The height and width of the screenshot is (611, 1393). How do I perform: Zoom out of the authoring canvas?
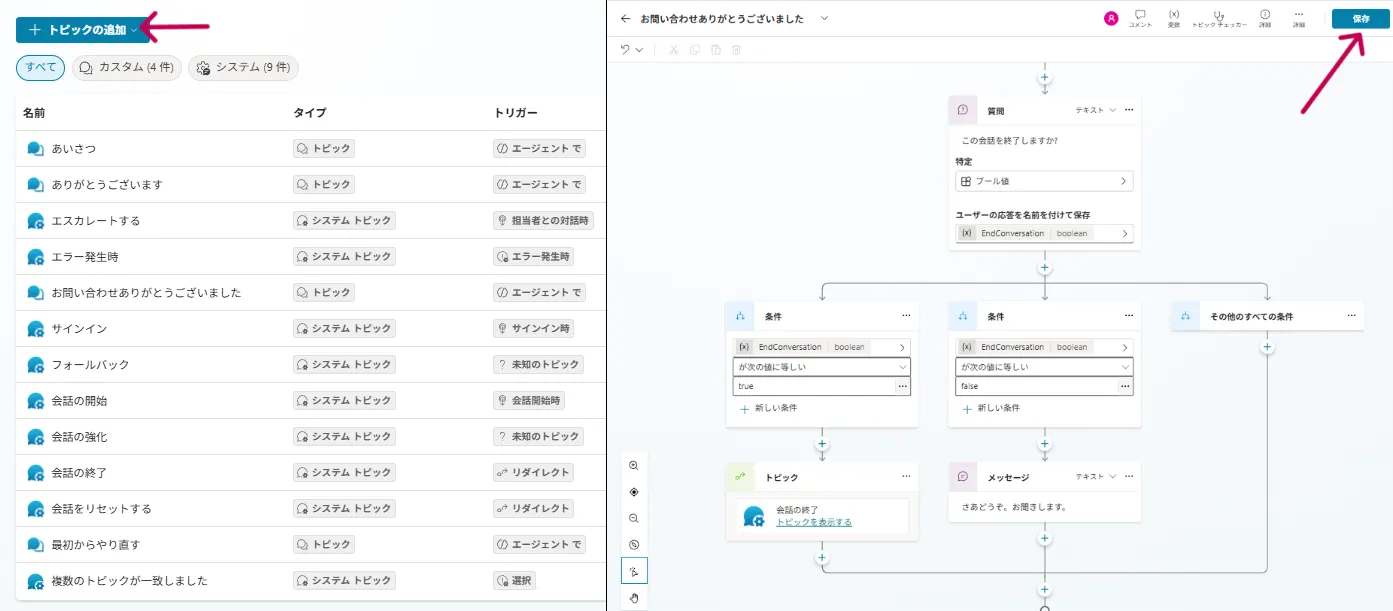point(634,518)
